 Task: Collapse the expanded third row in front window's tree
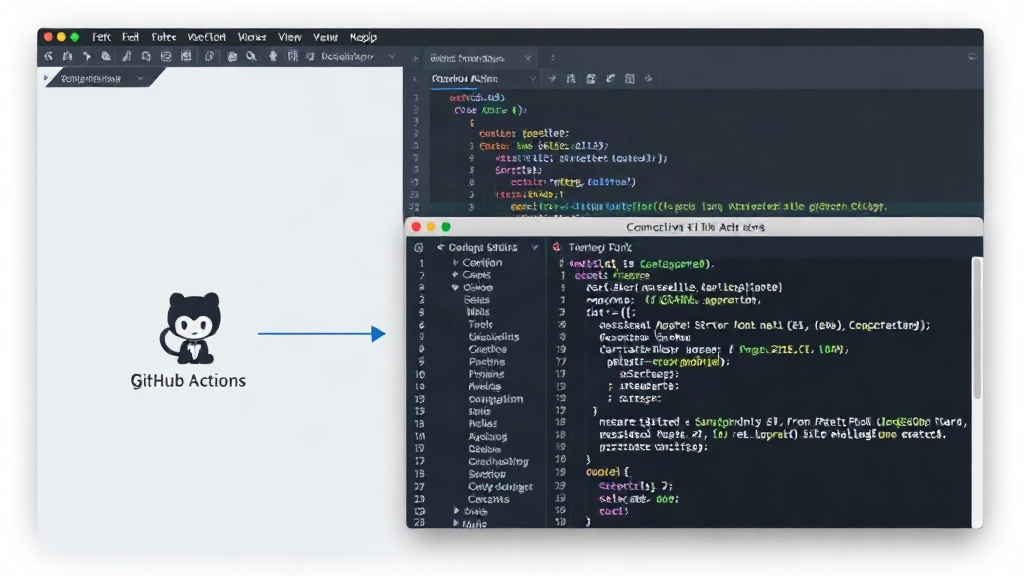[455, 287]
